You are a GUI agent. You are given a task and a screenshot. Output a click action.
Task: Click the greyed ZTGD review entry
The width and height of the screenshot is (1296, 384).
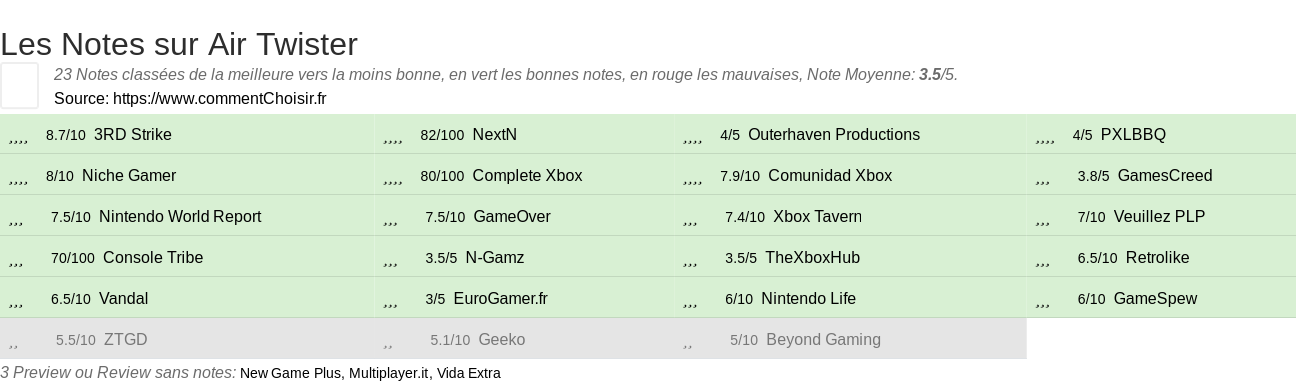[126, 340]
